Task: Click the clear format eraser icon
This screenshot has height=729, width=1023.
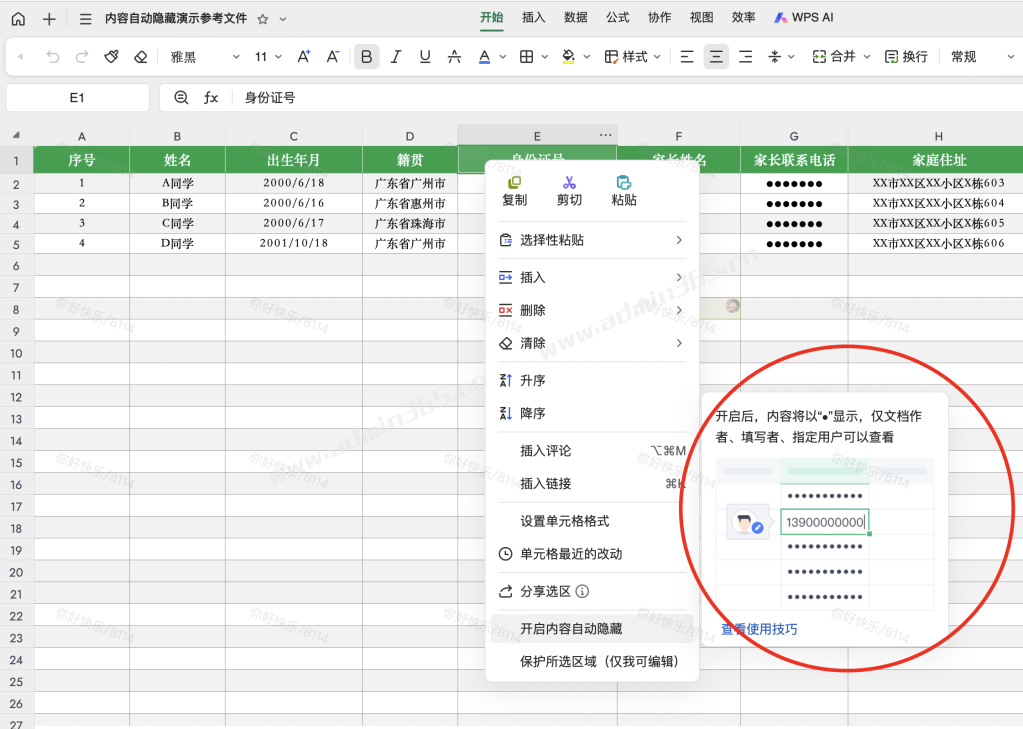Action: coord(141,57)
